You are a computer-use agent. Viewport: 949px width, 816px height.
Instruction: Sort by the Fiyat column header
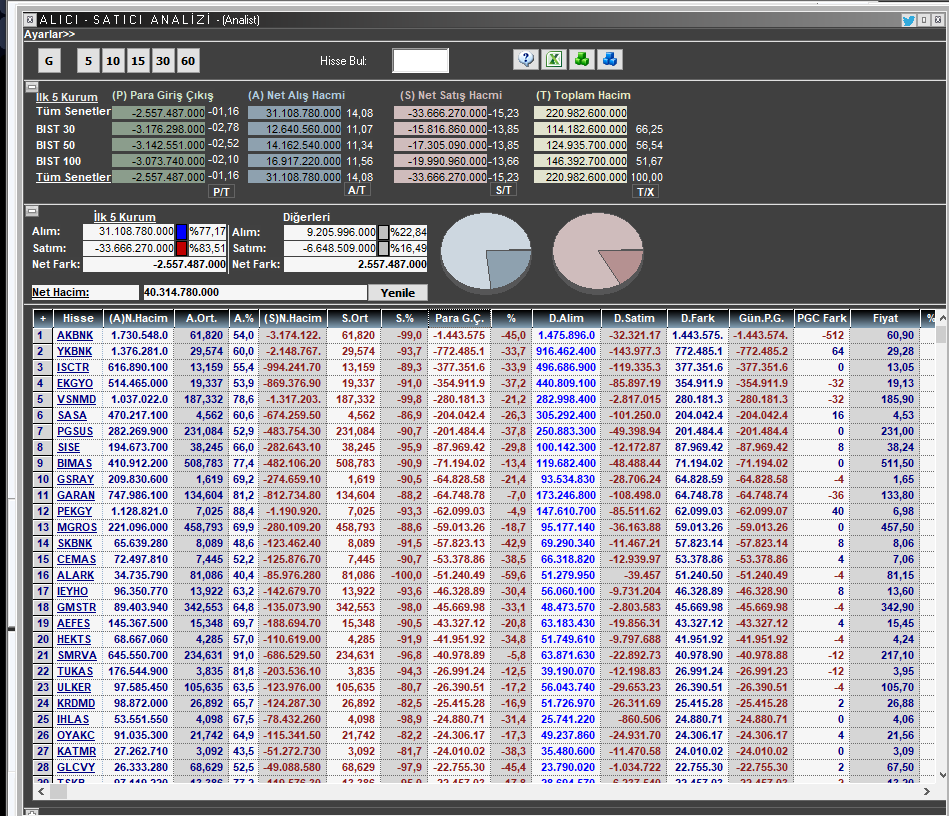[x=885, y=318]
